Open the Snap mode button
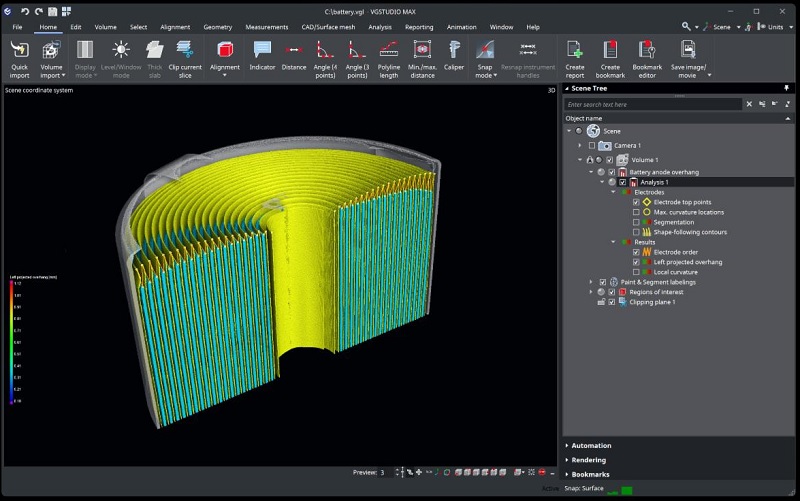The image size is (800, 501). [x=485, y=59]
